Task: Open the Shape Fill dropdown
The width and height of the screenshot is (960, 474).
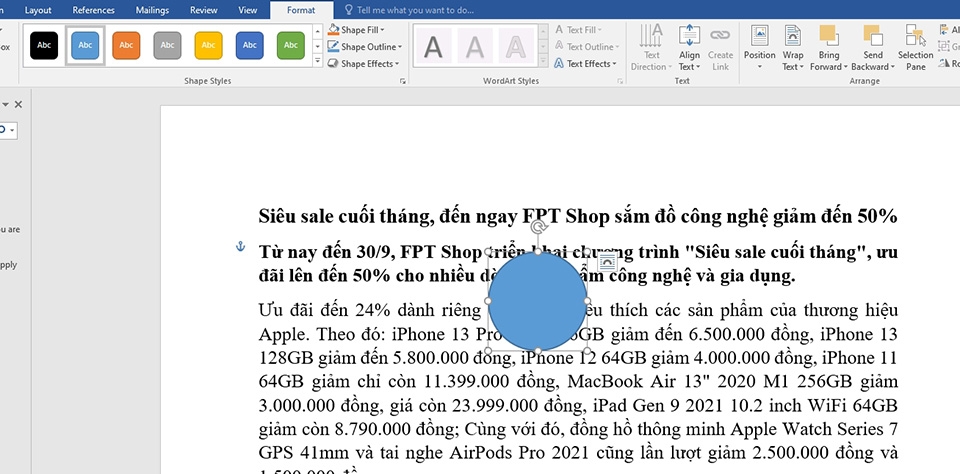Action: coord(356,29)
